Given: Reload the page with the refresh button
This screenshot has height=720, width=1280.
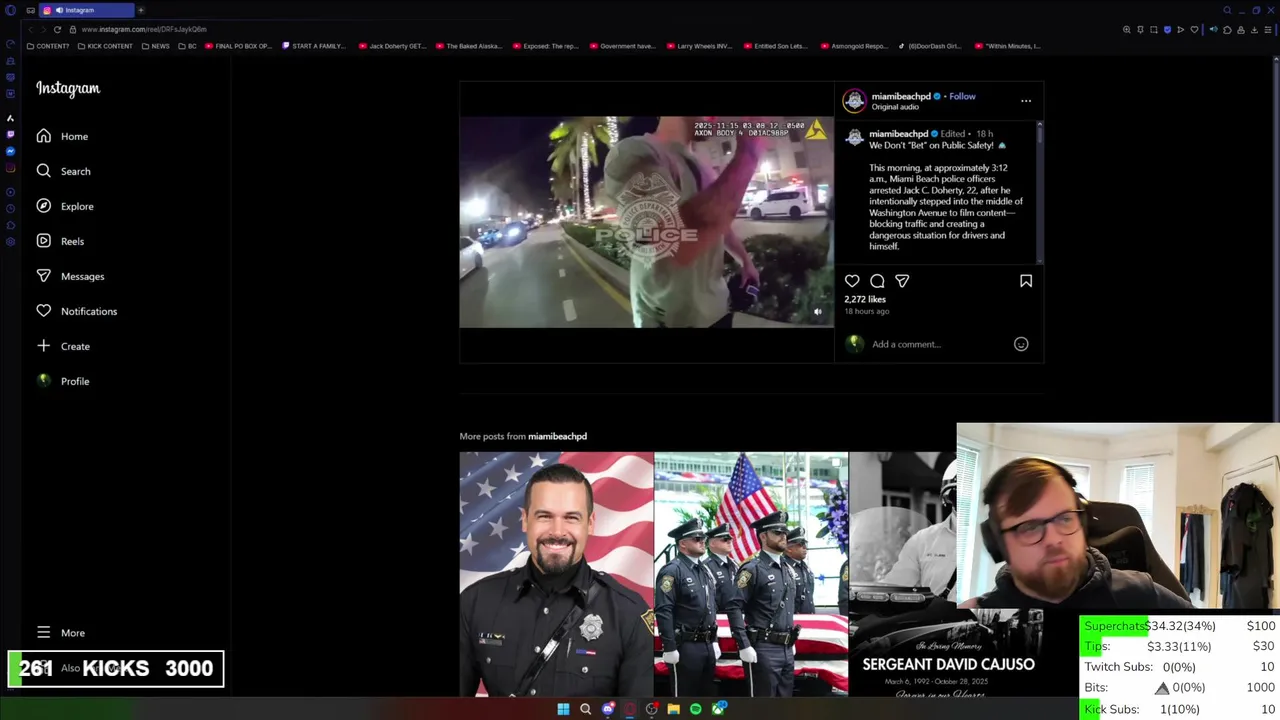Looking at the screenshot, I should [x=57, y=29].
